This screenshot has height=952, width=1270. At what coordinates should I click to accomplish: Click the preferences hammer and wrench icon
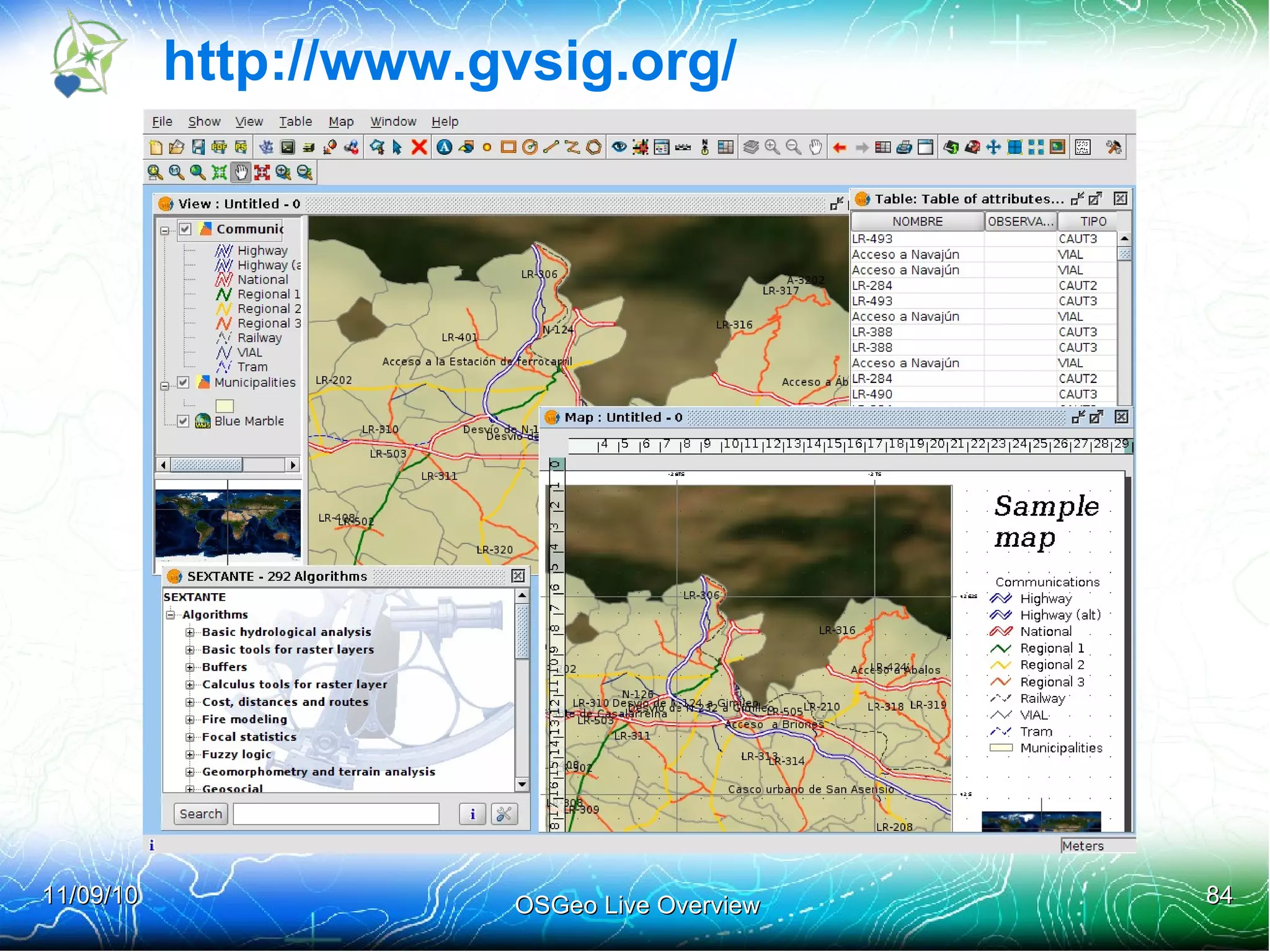pos(1113,148)
